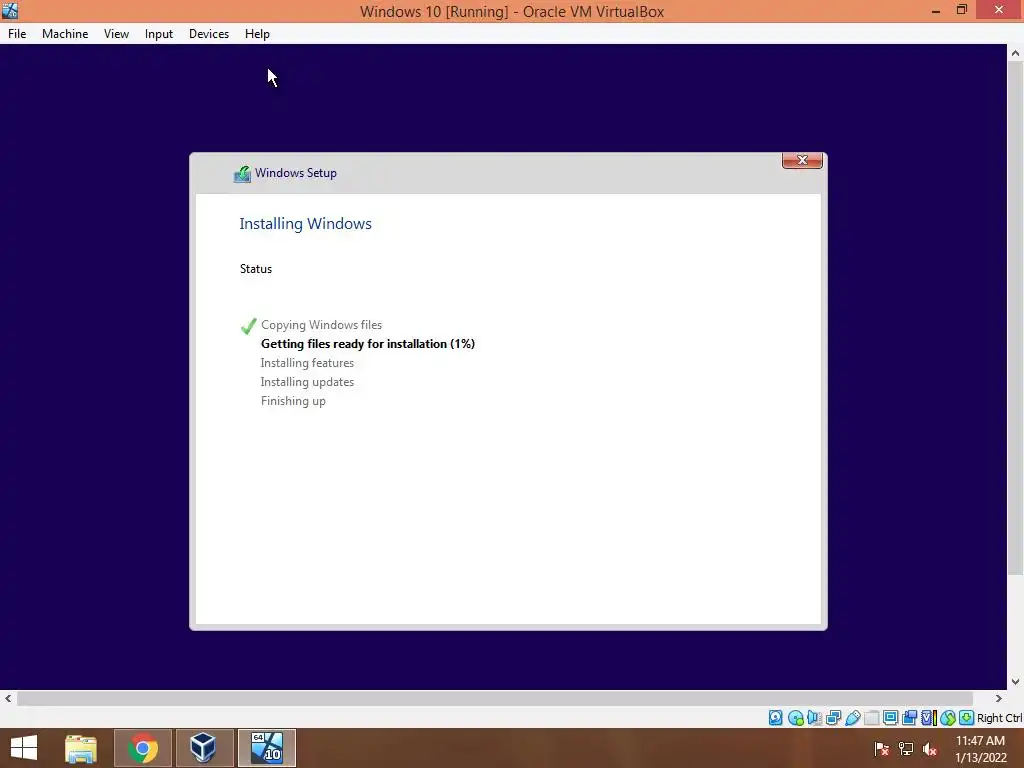Click the horizontal scrollbar right arrow
This screenshot has height=768, width=1024.
point(999,698)
